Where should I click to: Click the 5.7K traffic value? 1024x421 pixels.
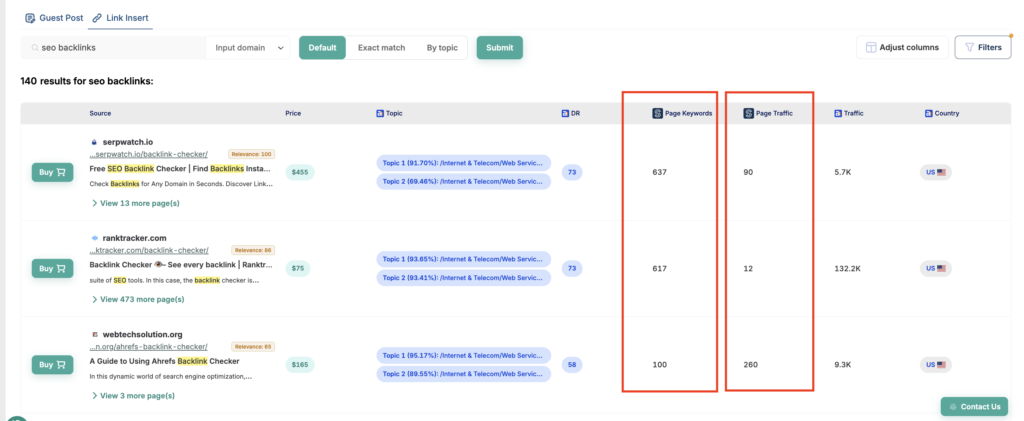(844, 172)
